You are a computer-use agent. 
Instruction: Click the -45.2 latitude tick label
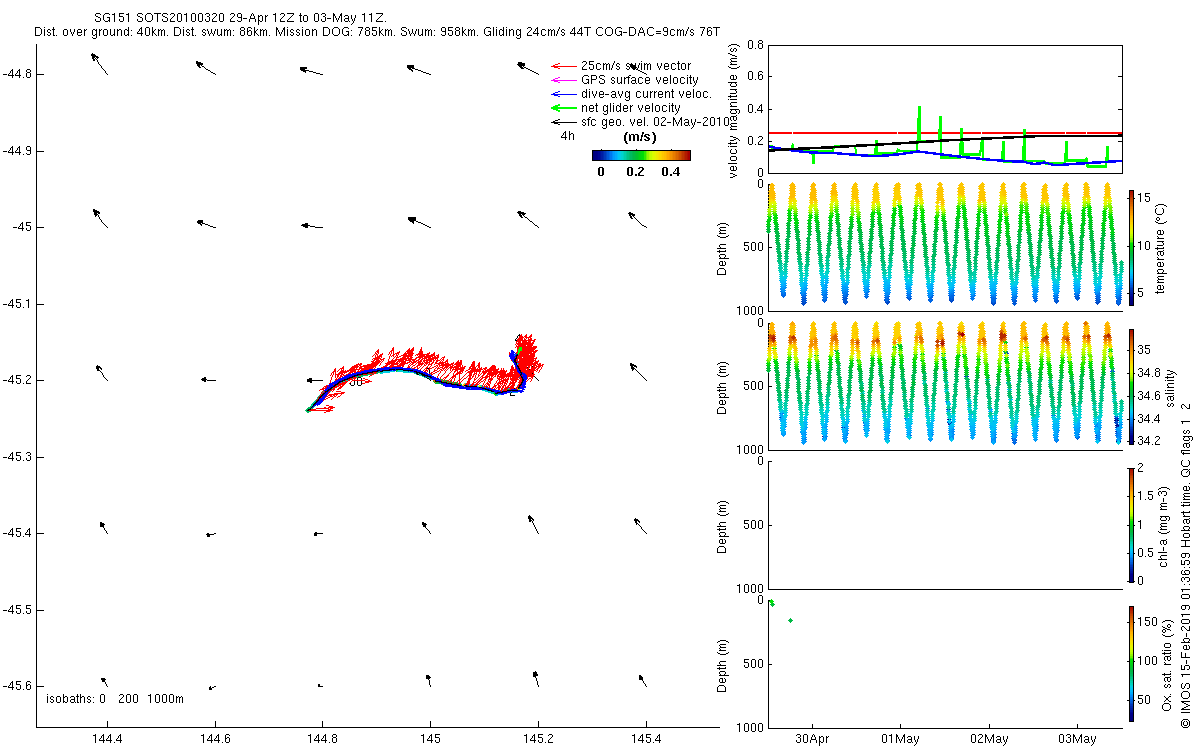(19, 380)
